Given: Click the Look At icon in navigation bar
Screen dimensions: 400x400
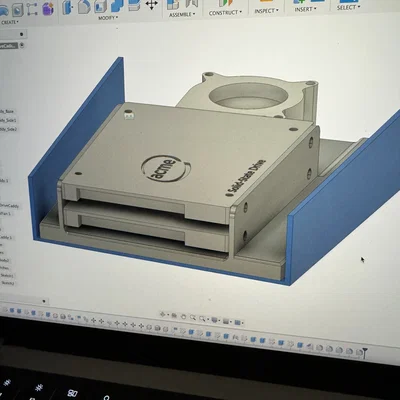Looking at the screenshot, I should click(x=174, y=315).
